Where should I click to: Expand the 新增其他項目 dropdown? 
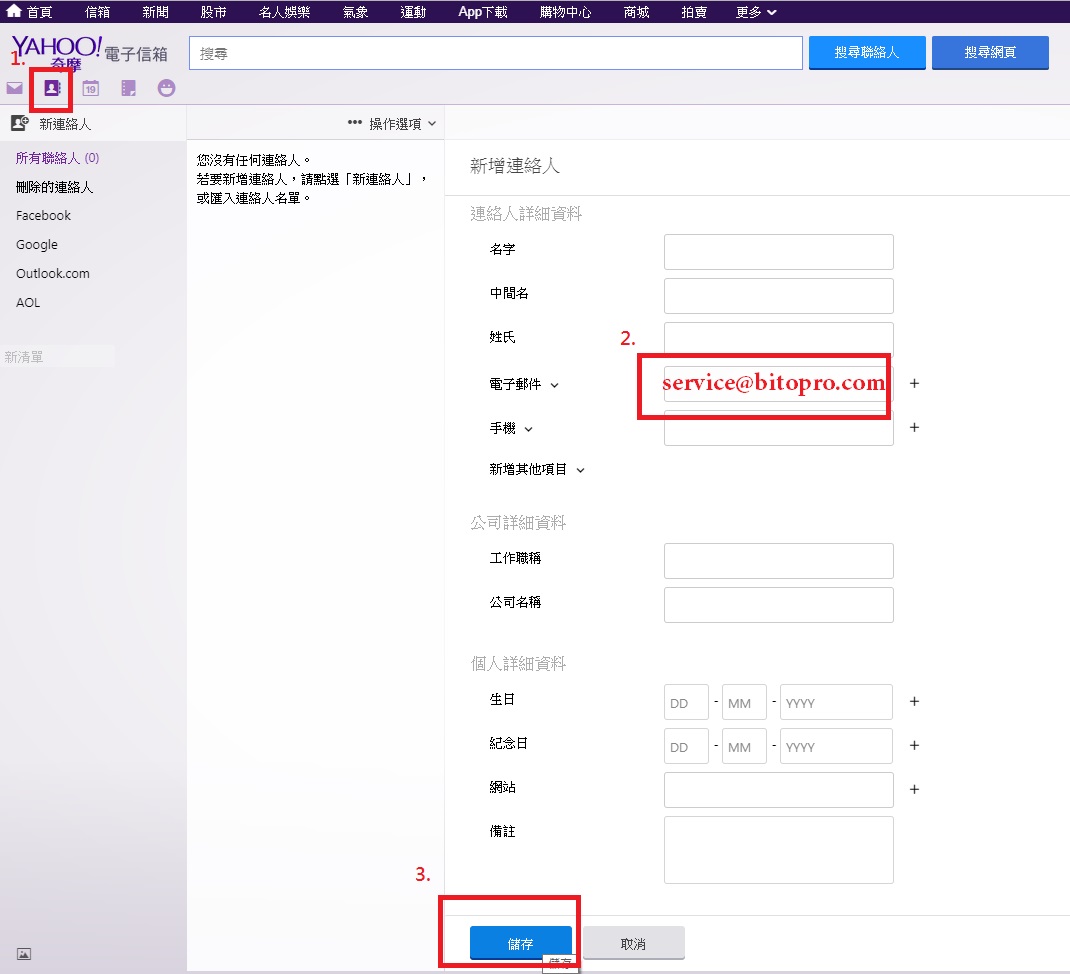tap(580, 470)
